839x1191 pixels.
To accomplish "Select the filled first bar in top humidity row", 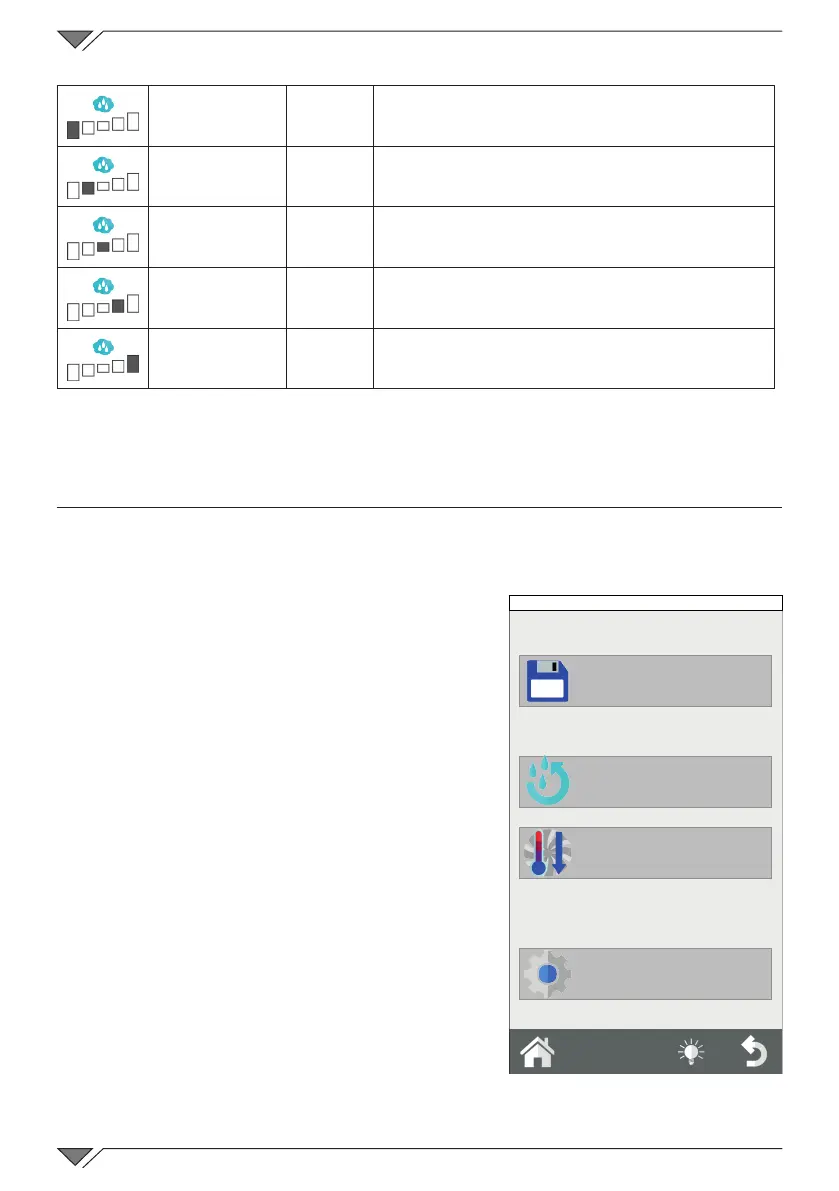I will (73, 128).
